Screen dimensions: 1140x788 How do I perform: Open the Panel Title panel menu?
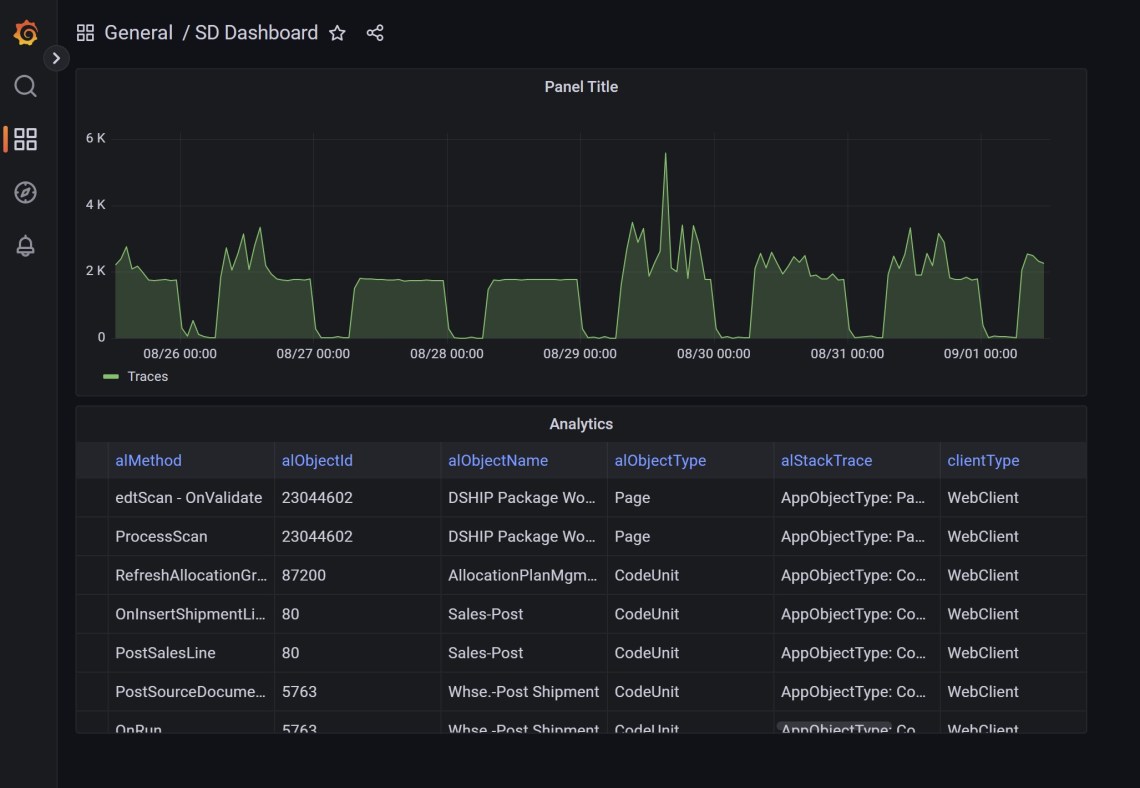point(581,87)
